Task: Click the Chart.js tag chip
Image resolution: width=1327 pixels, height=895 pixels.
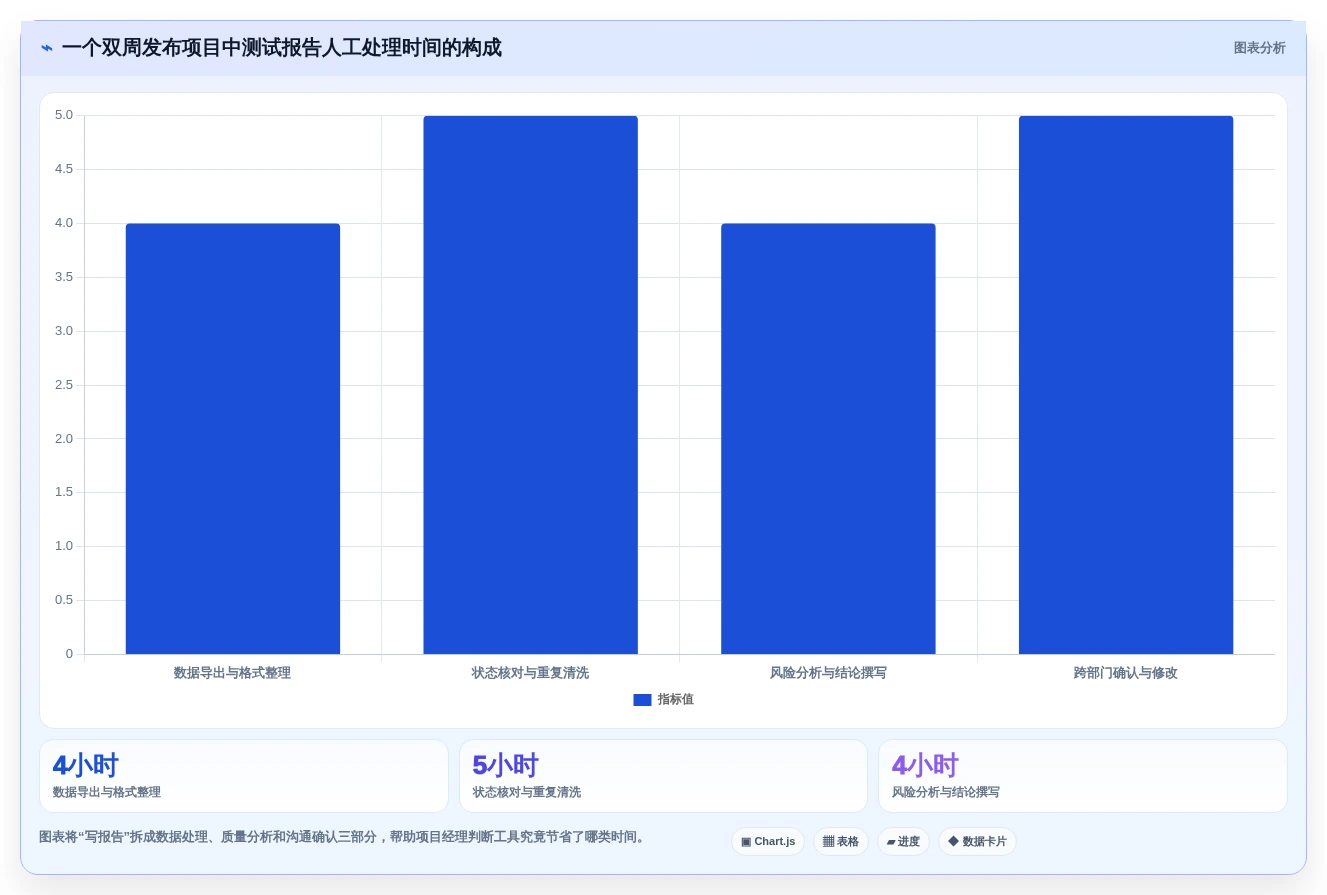Action: point(768,842)
